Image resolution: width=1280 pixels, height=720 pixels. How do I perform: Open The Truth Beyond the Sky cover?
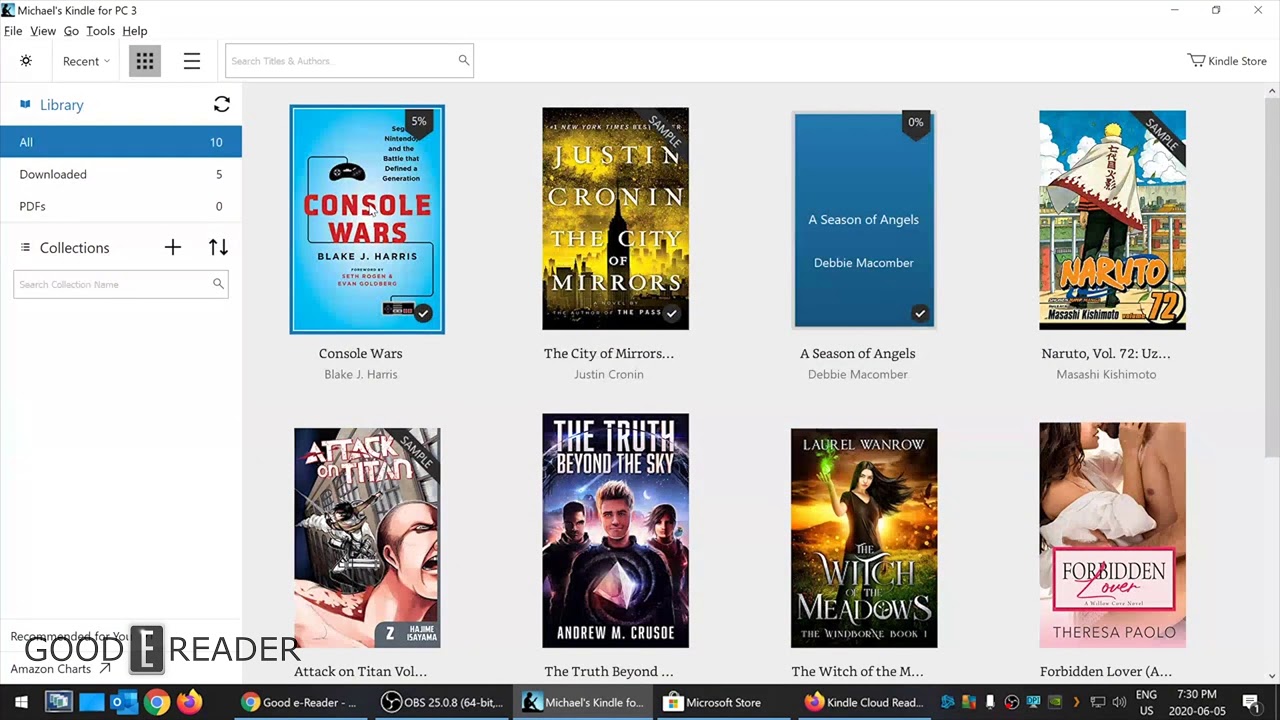615,531
